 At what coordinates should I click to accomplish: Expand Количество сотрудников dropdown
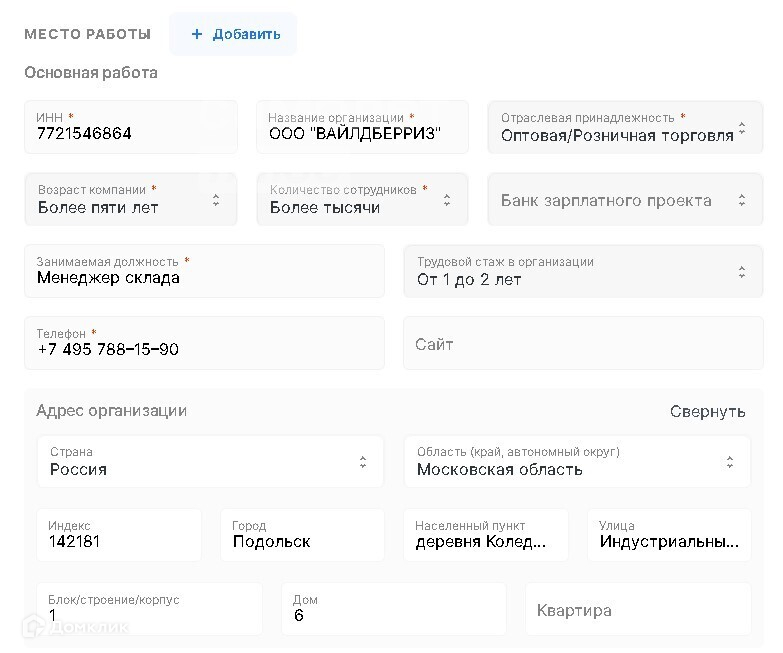362,200
